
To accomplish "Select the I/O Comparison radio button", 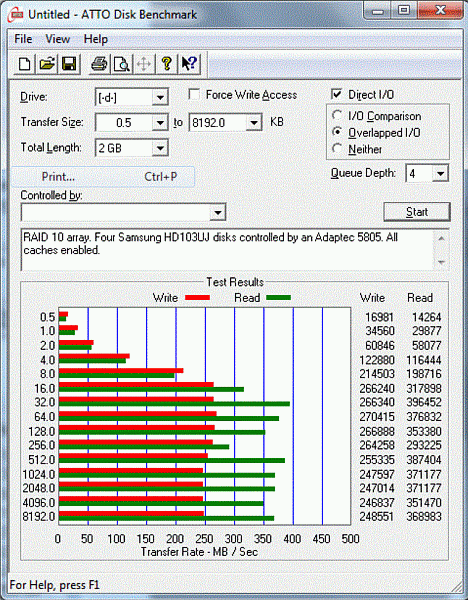I will [x=337, y=115].
